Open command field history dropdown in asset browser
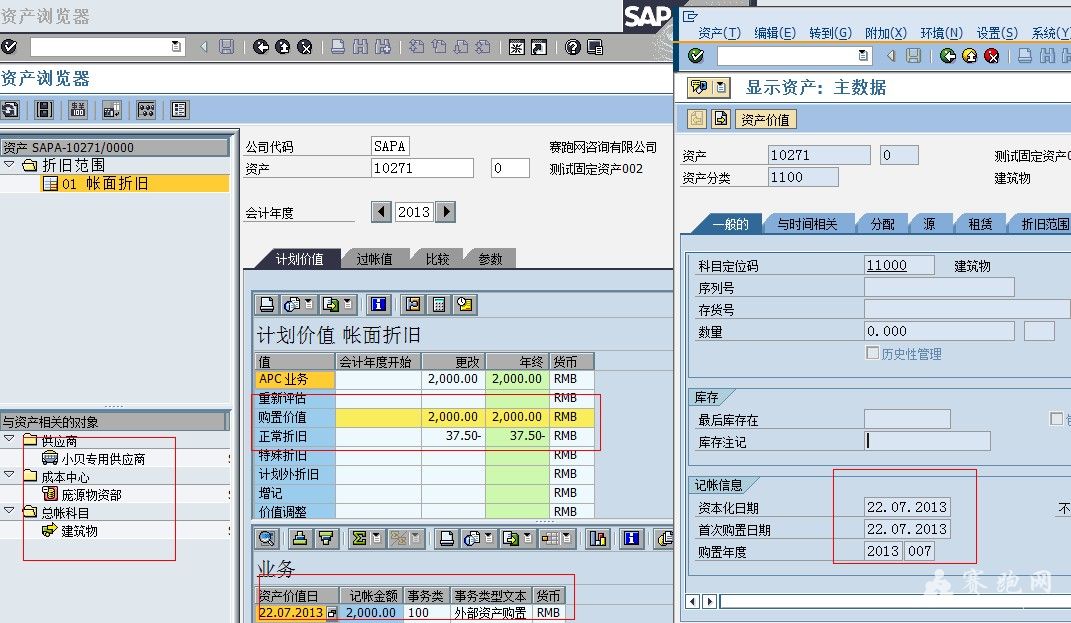Screen dimensions: 1071x623 click(176, 46)
